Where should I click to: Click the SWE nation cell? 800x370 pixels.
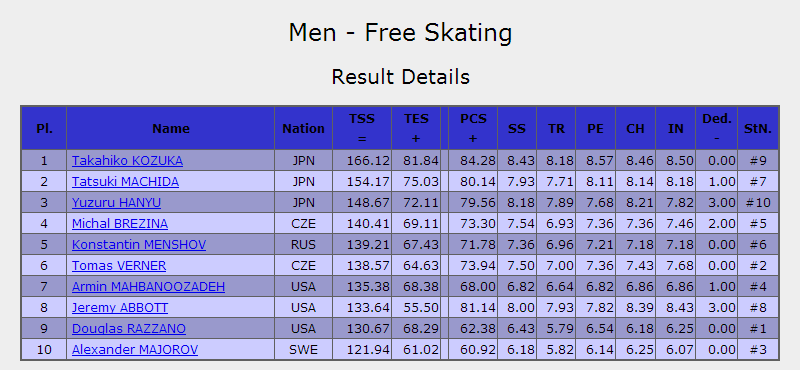tap(304, 350)
